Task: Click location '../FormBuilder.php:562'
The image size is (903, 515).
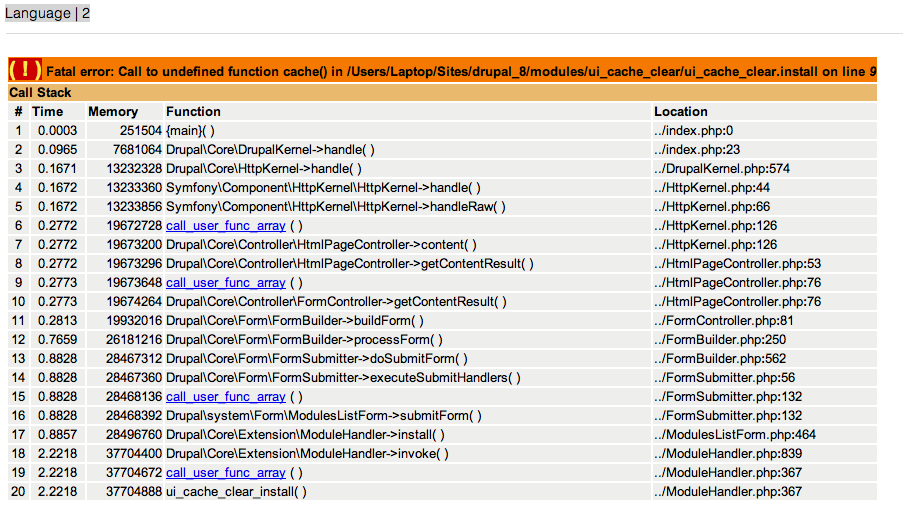Action: pos(720,359)
